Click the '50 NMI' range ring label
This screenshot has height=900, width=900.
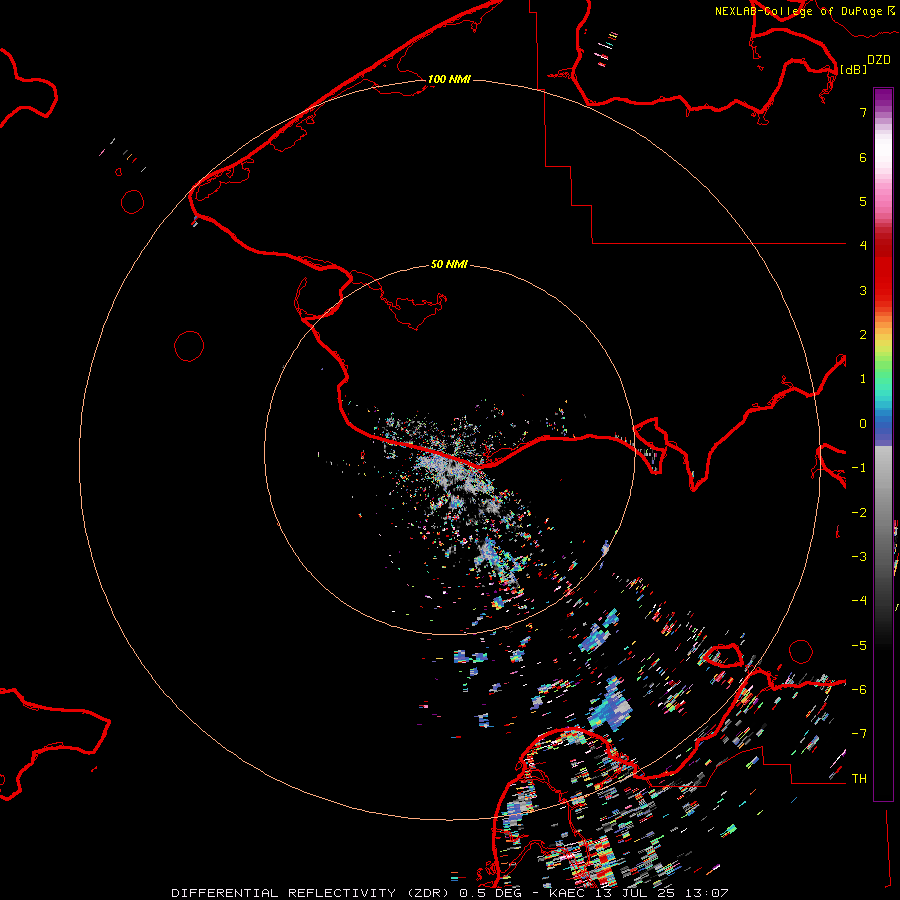pos(449,264)
